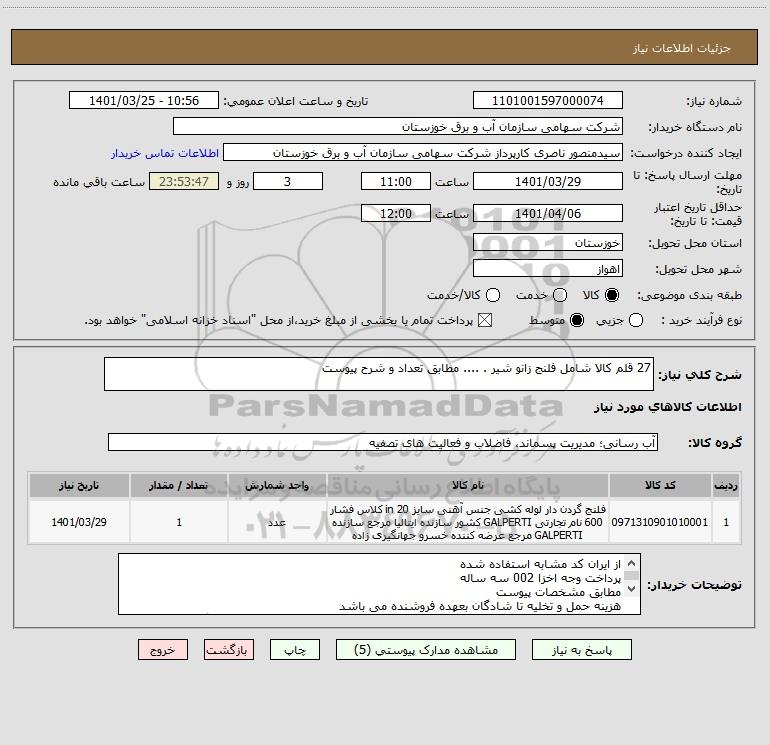The width and height of the screenshot is (770, 745).
Task: Select the 'خدمت' radio button
Action: tap(560, 295)
